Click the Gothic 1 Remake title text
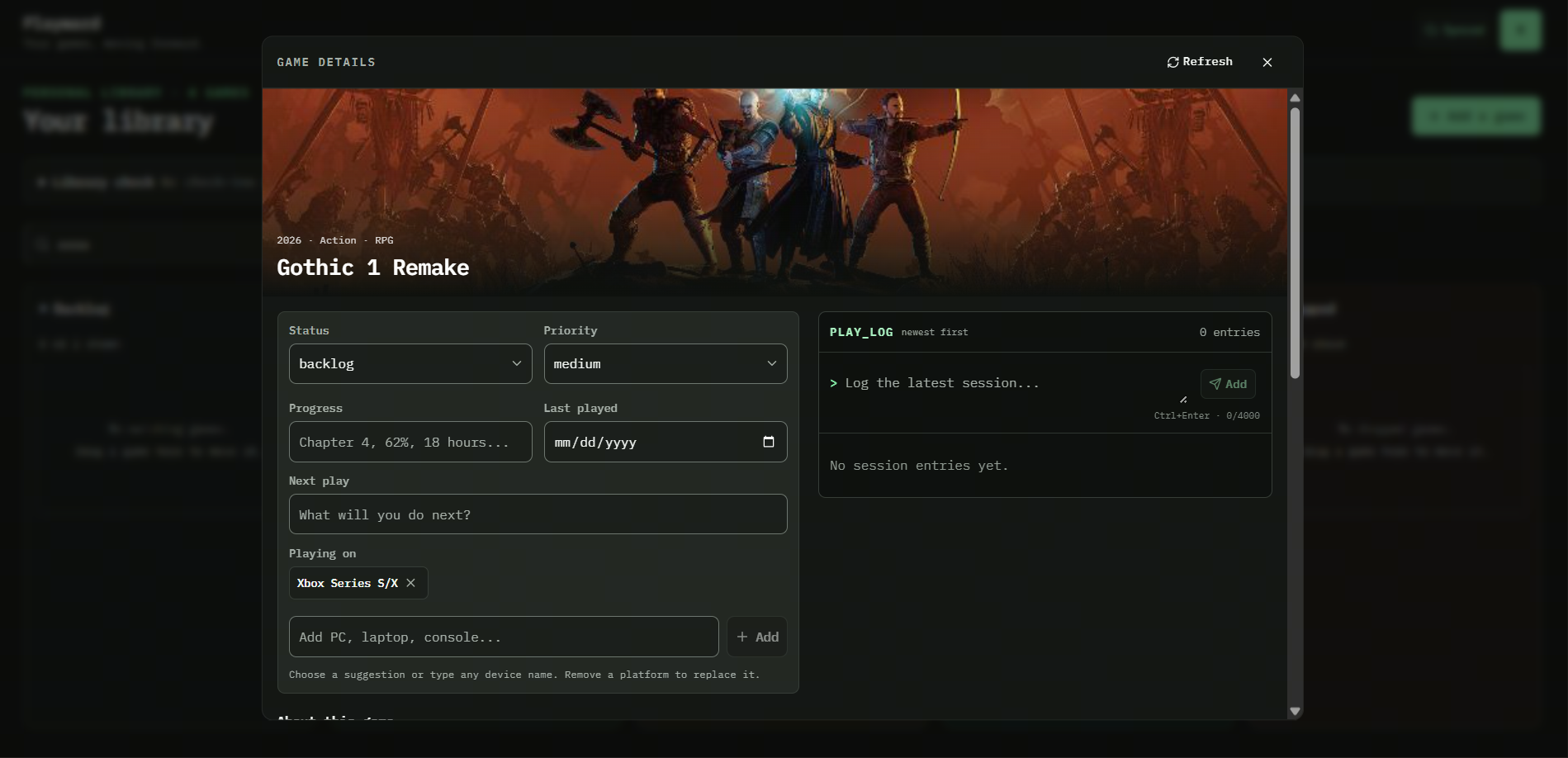 (372, 268)
